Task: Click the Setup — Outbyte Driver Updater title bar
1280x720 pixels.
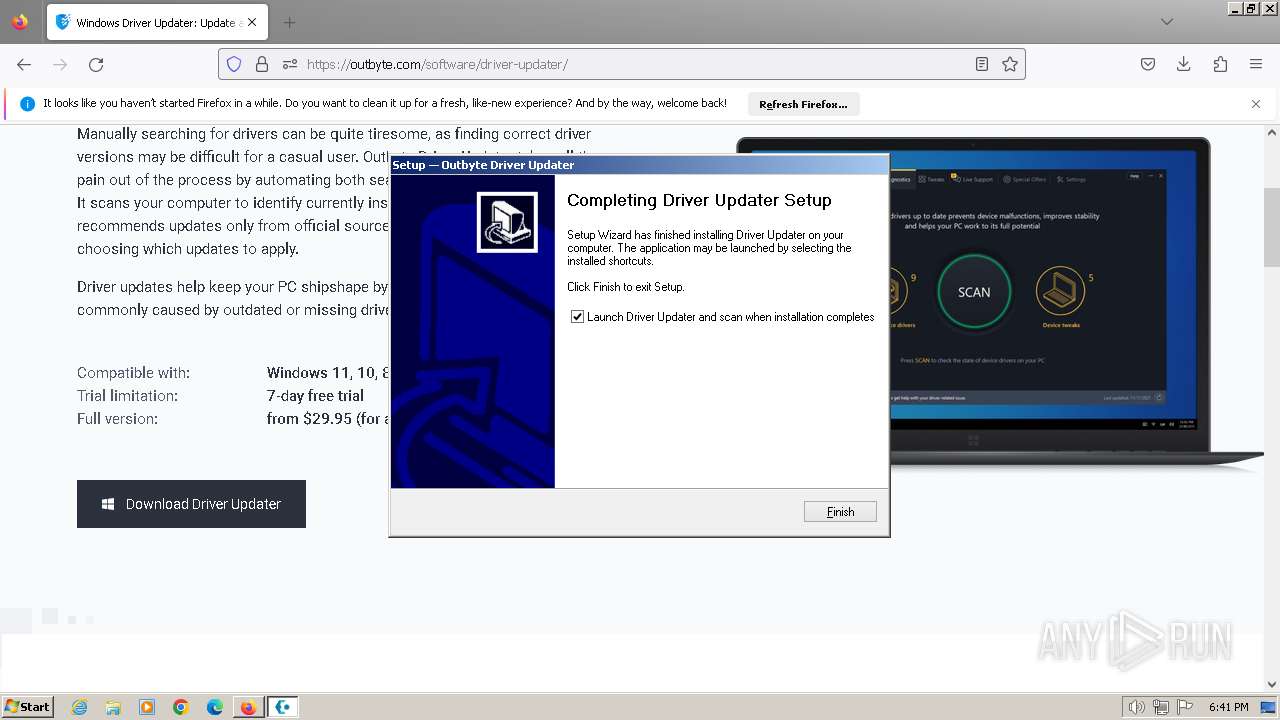Action: pos(638,165)
